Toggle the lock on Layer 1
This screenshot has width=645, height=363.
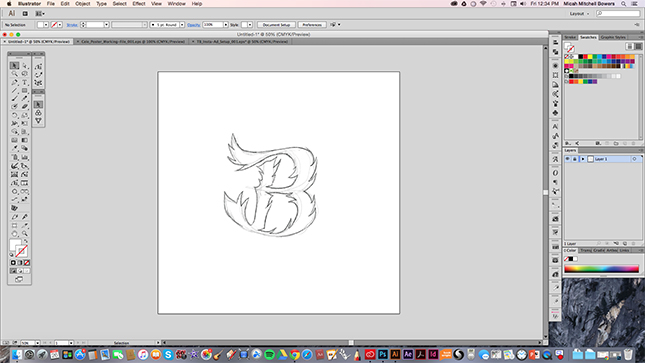coord(574,159)
